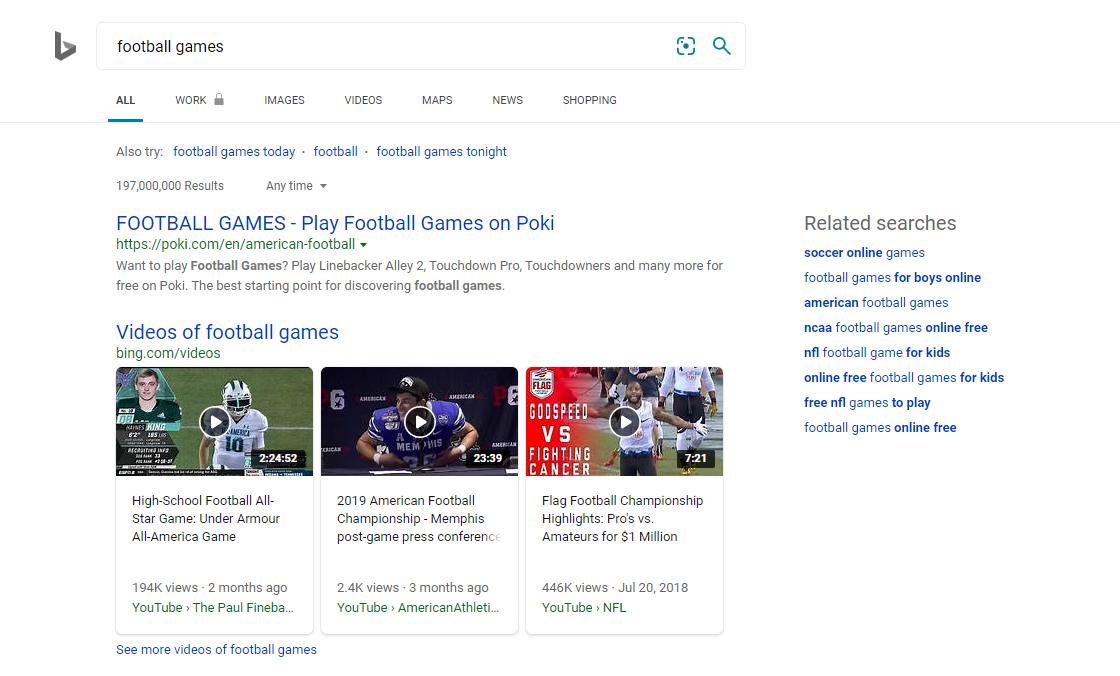Select 'ncaa football games online free'
Viewport: 1120px width, 676px height.
[x=896, y=327]
